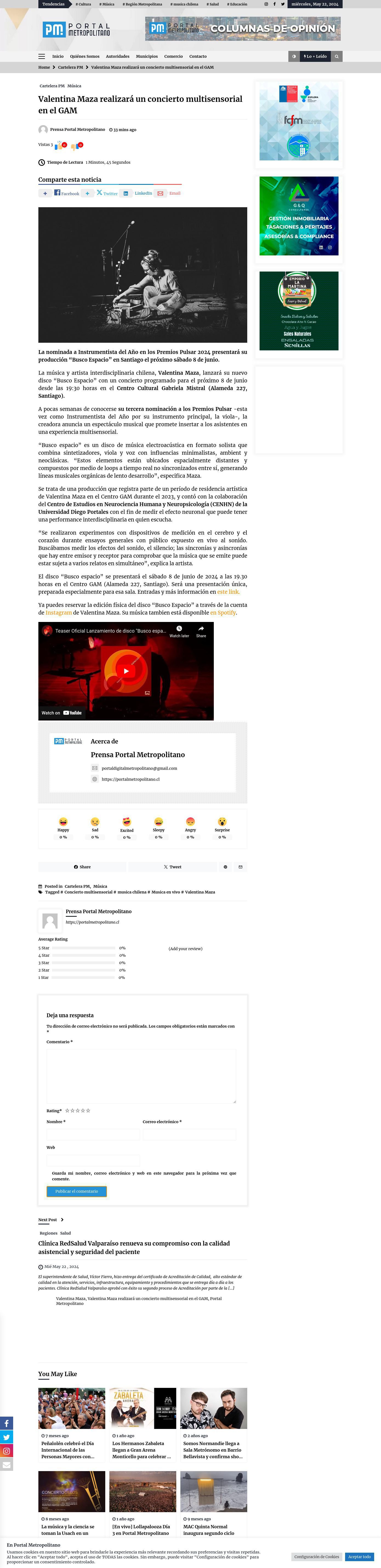Open the Lo + Leído dropdown
Image resolution: width=381 pixels, height=1568 pixels.
(315, 56)
